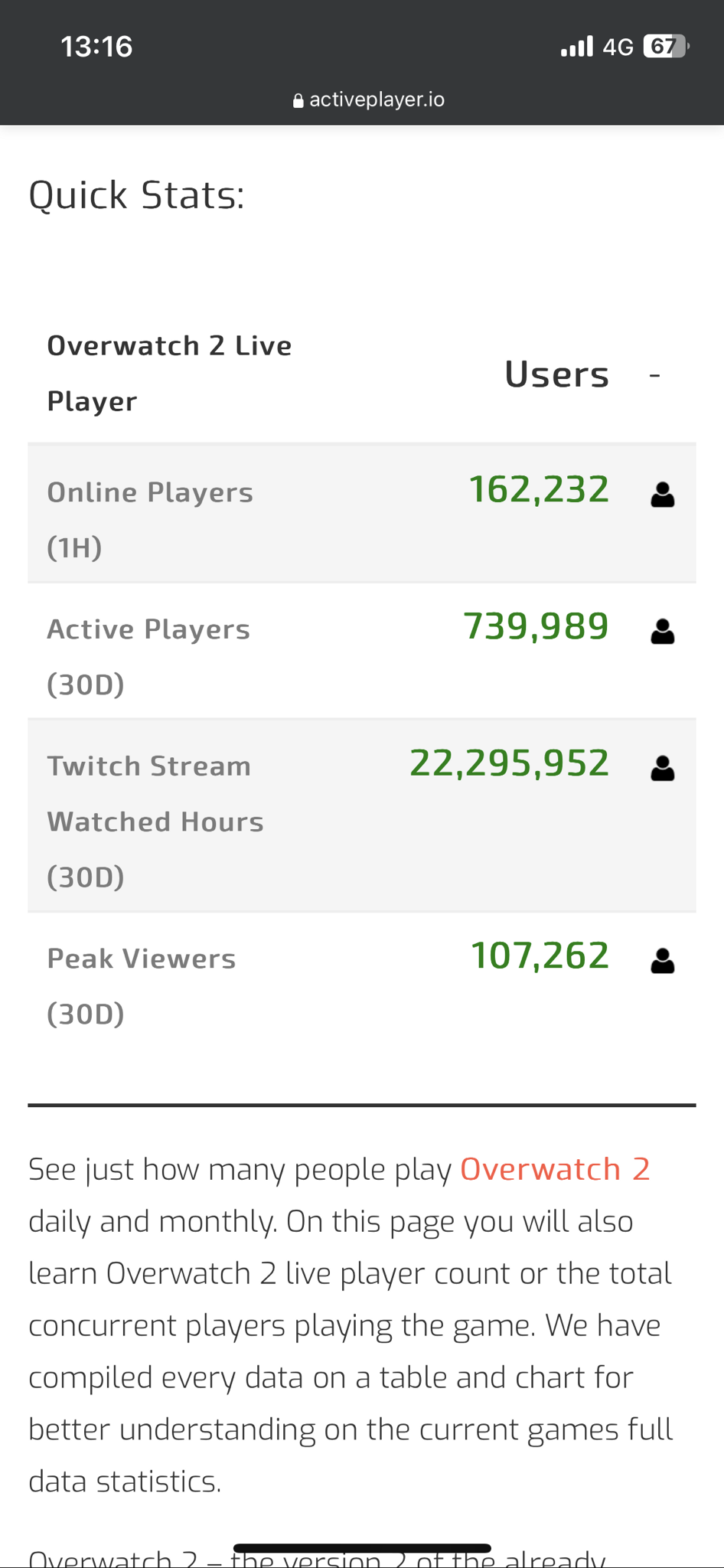Tap the battery indicator in status bar
Image resolution: width=724 pixels, height=1568 pixels.
(667, 47)
